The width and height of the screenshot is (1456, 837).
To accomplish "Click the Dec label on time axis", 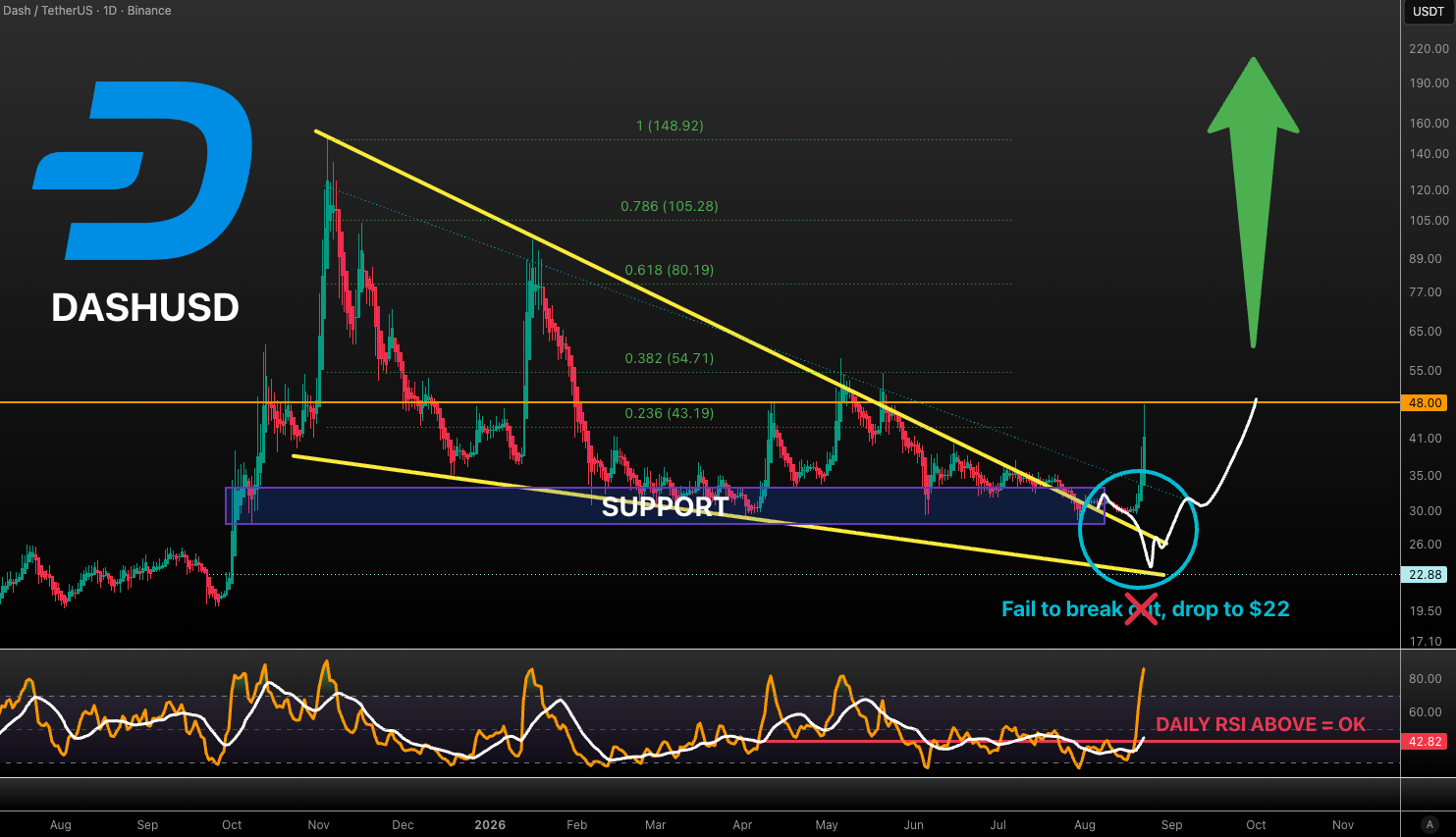I will point(403,825).
